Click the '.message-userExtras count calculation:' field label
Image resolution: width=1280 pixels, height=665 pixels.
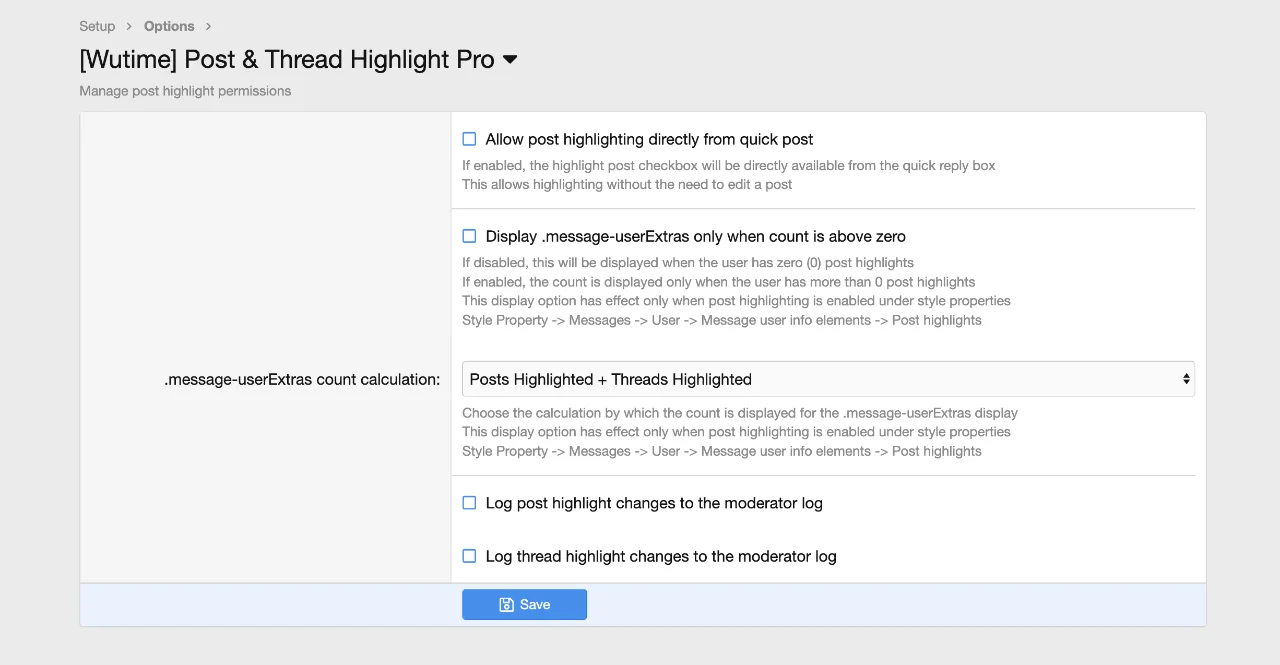click(x=302, y=380)
